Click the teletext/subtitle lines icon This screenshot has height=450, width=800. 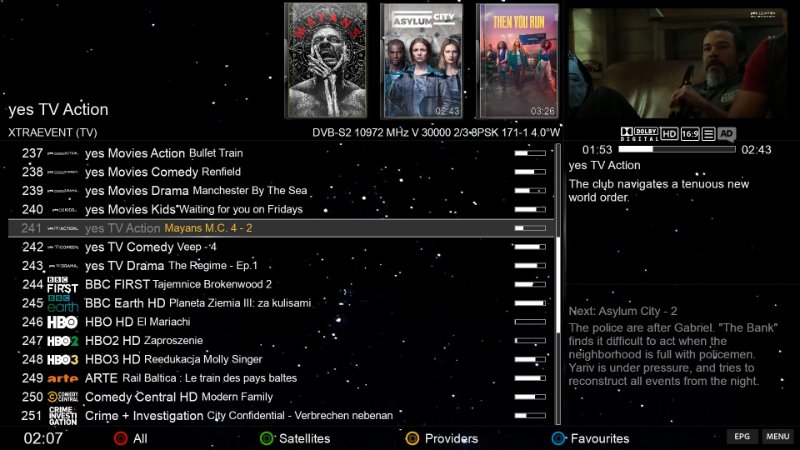coord(708,134)
